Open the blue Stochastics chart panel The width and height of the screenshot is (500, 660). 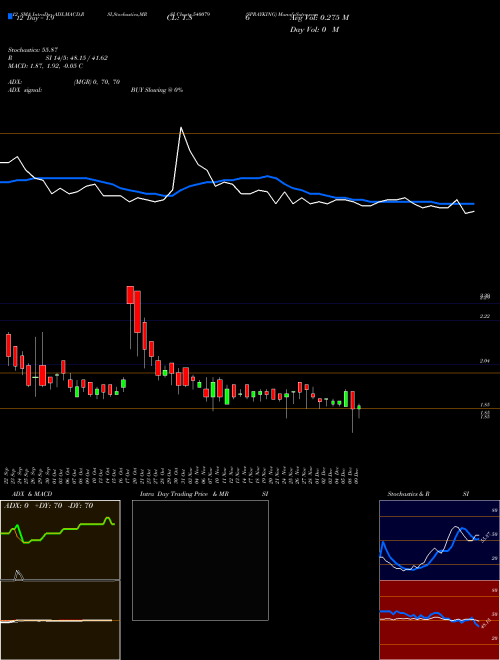439,540
